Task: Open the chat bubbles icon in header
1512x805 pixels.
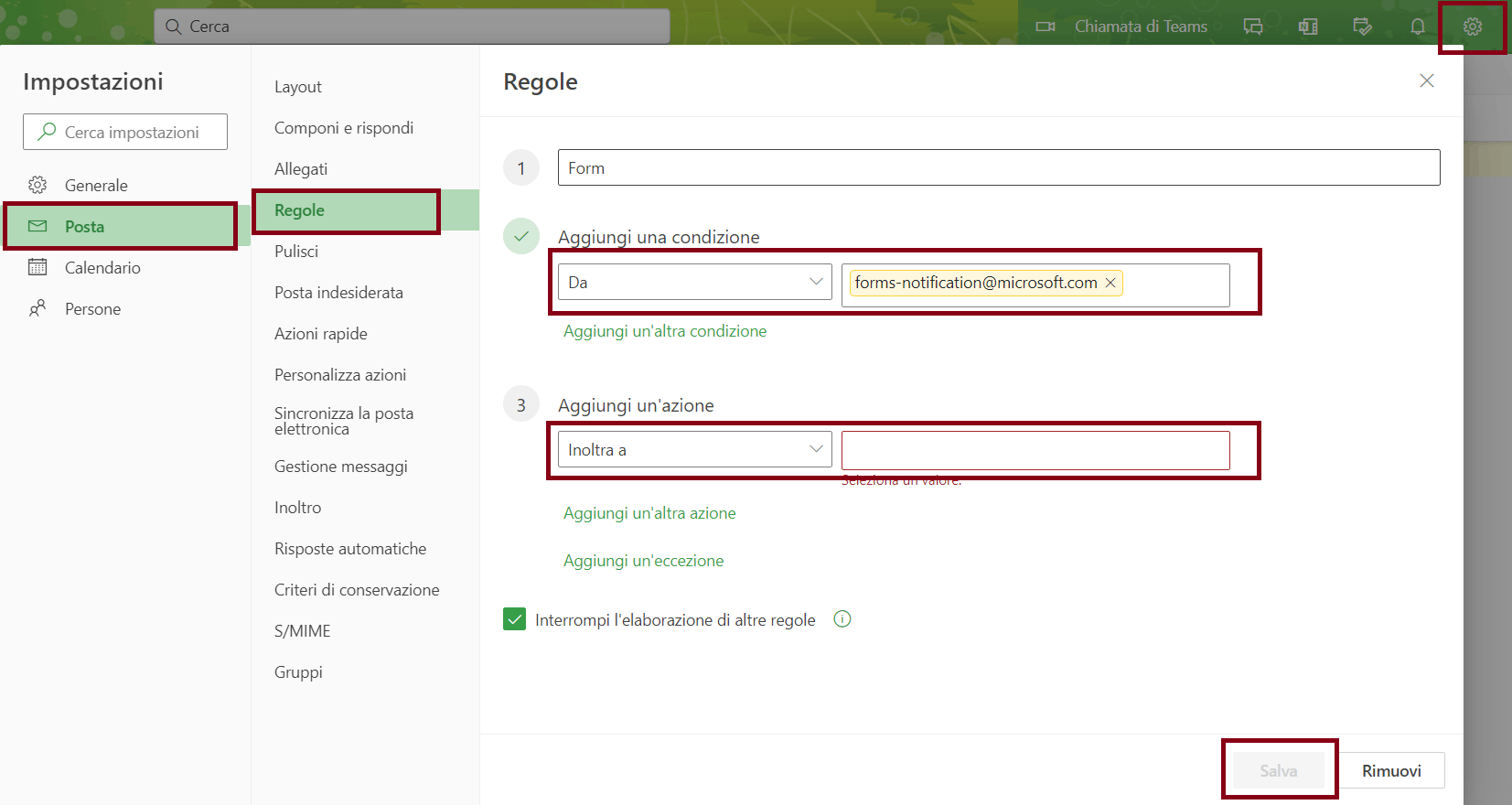Action: tap(1253, 27)
